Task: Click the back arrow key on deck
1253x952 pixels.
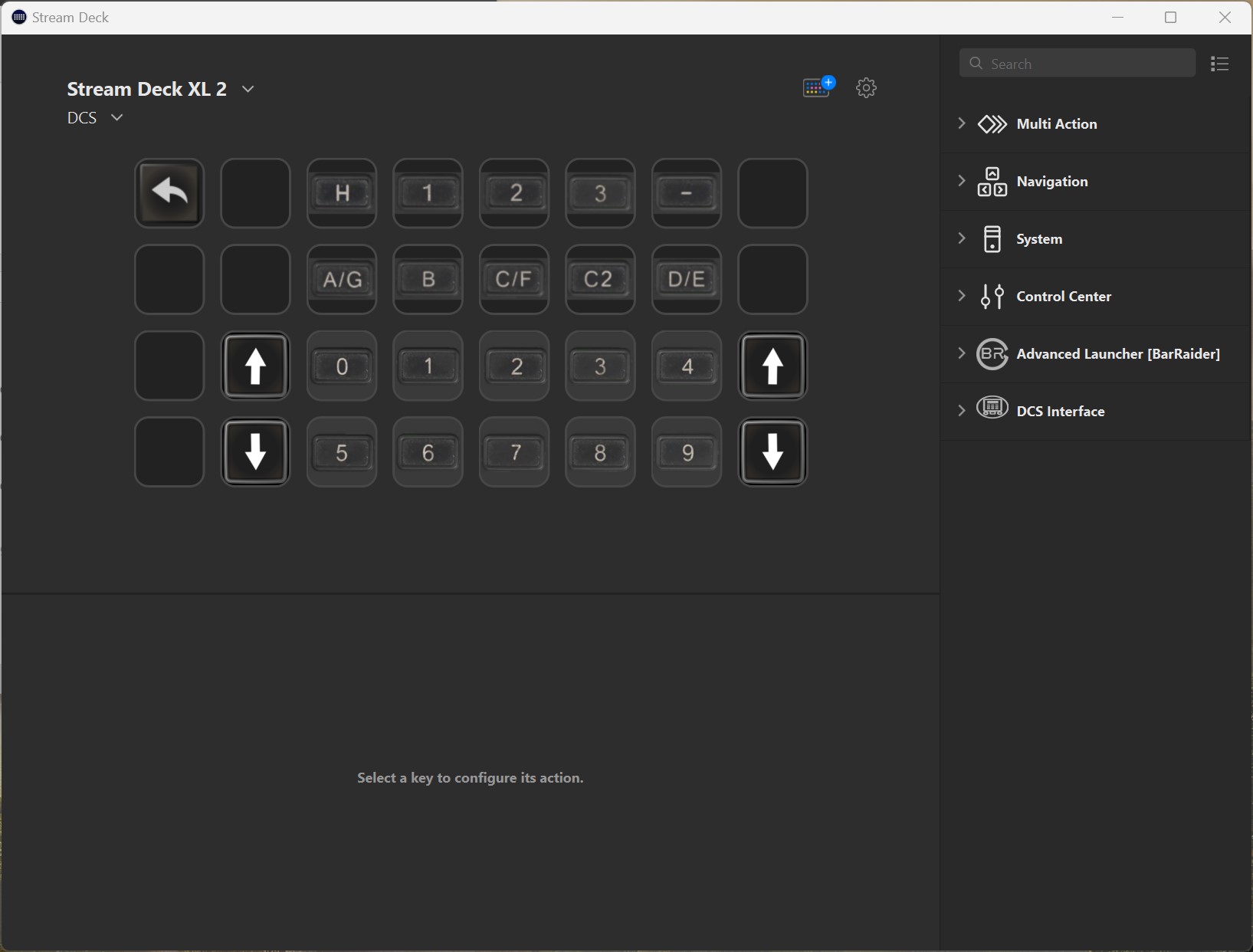Action: 169,193
